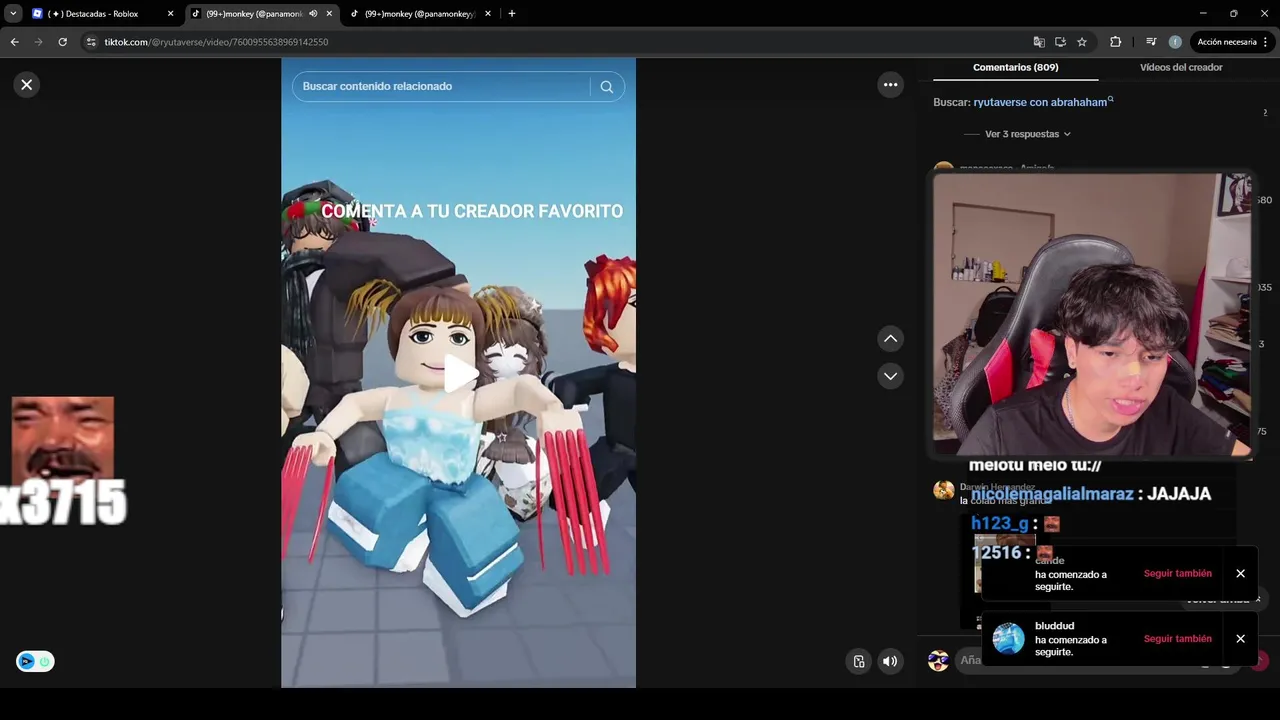Mute the video volume

[889, 661]
